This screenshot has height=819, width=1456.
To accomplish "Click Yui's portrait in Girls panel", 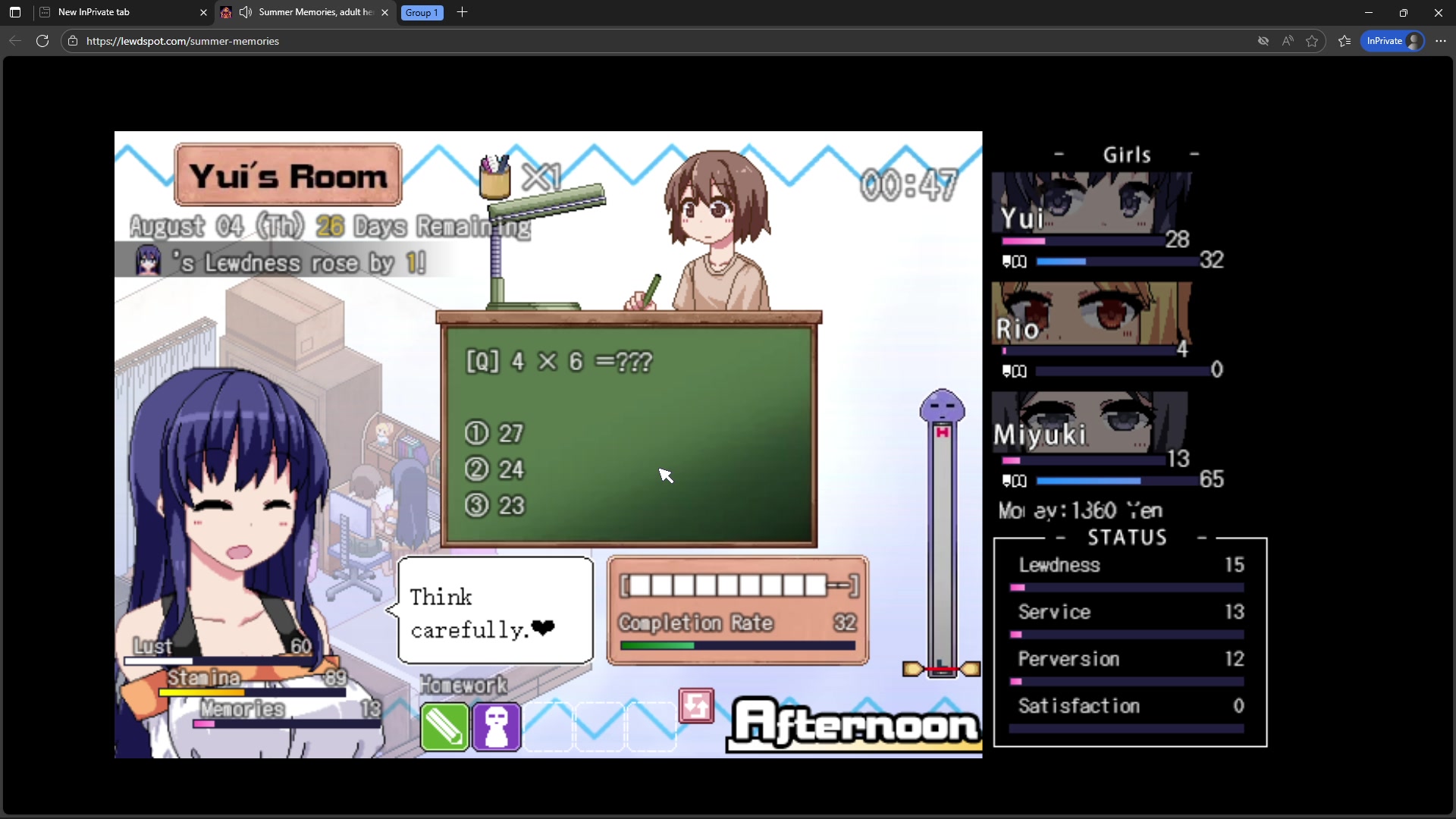I will click(x=1092, y=202).
